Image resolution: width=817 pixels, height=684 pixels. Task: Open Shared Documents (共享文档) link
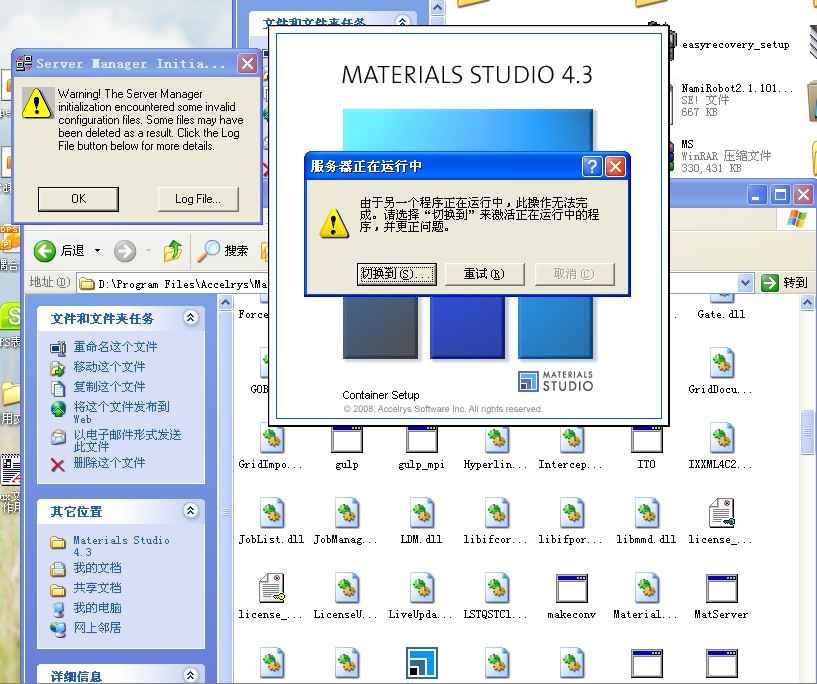[97, 588]
